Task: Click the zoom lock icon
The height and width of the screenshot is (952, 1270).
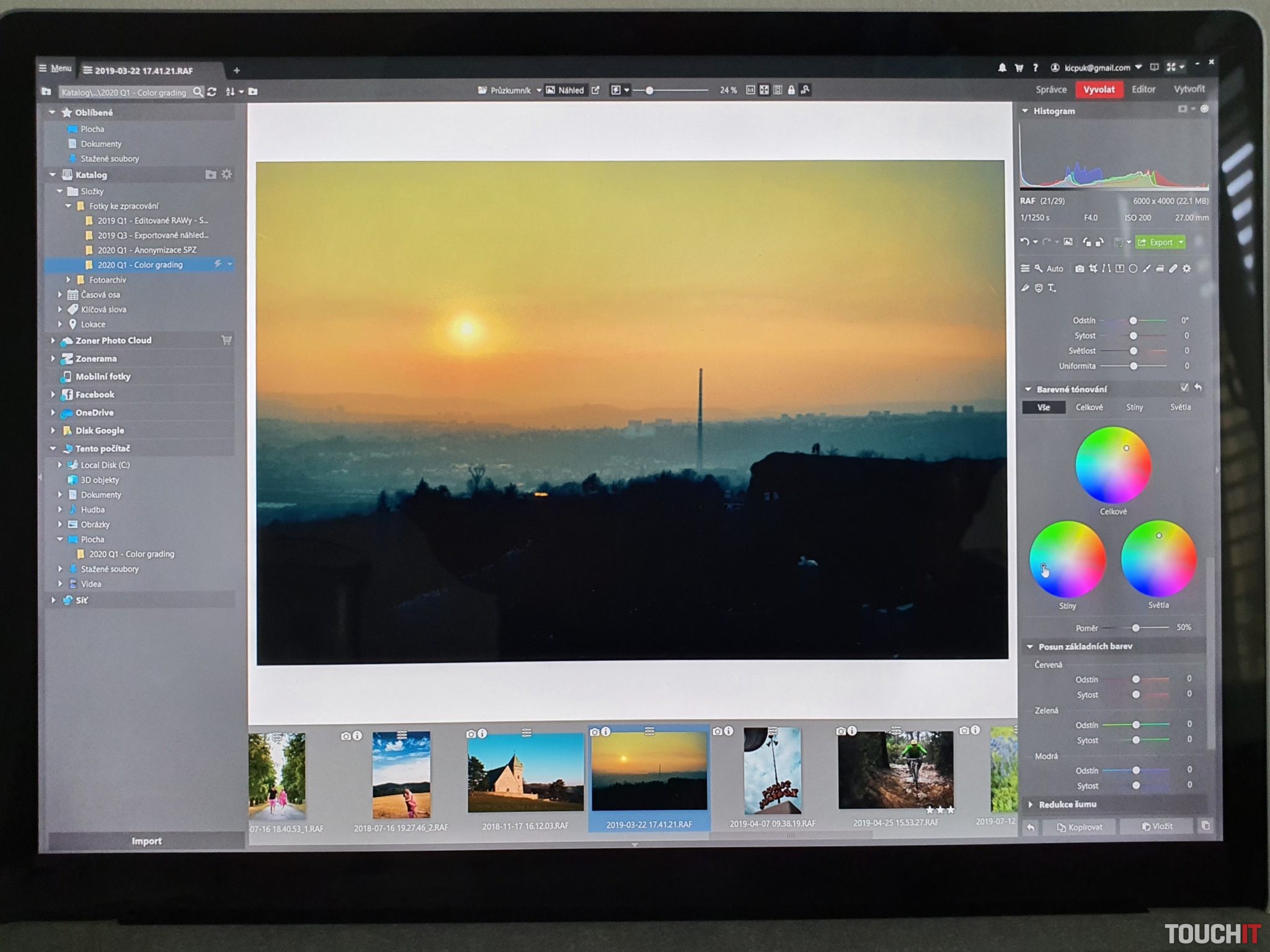Action: (791, 90)
